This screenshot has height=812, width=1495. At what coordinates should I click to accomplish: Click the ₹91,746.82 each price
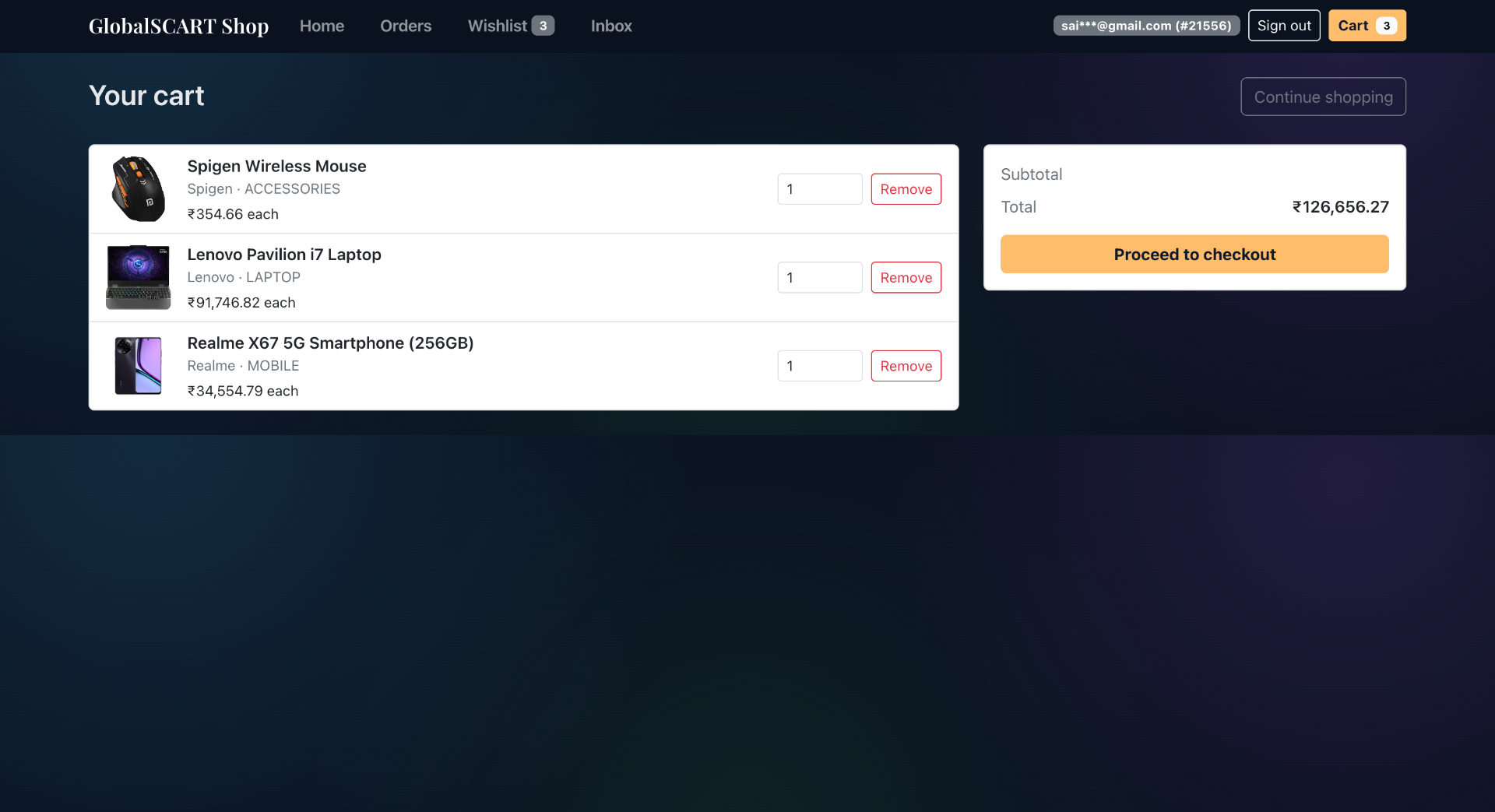click(x=241, y=302)
